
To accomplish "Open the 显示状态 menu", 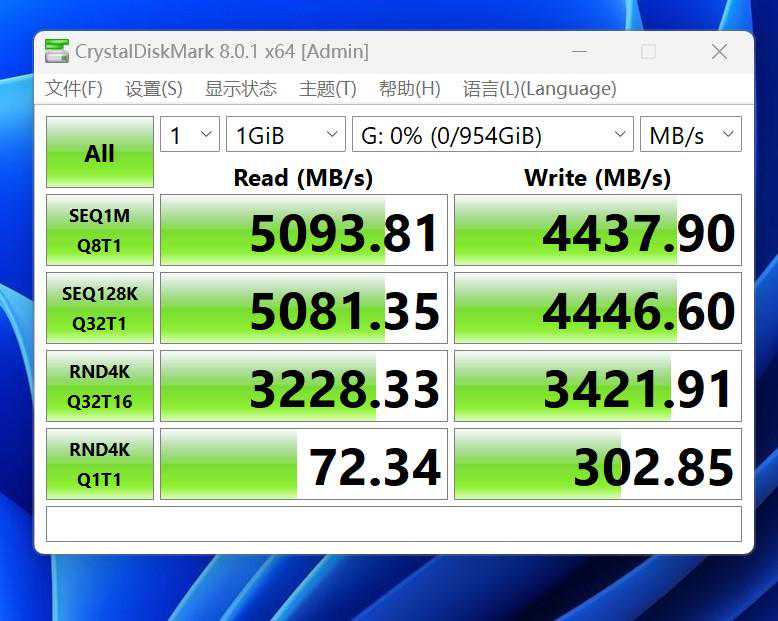I will coord(240,89).
